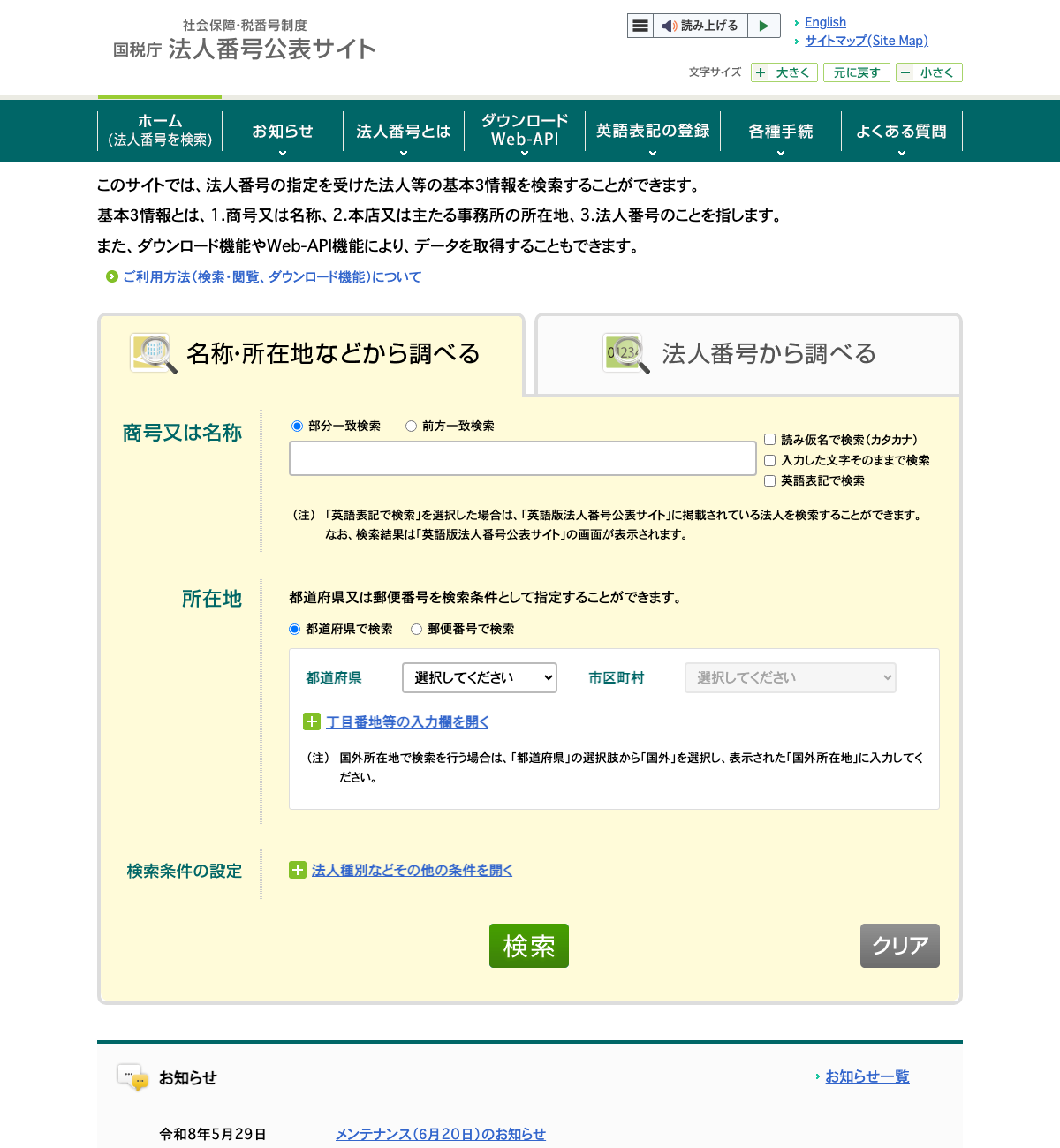Image resolution: width=1060 pixels, height=1148 pixels.
Task: Expand the 英語表記の登録 menu
Action: point(653,132)
